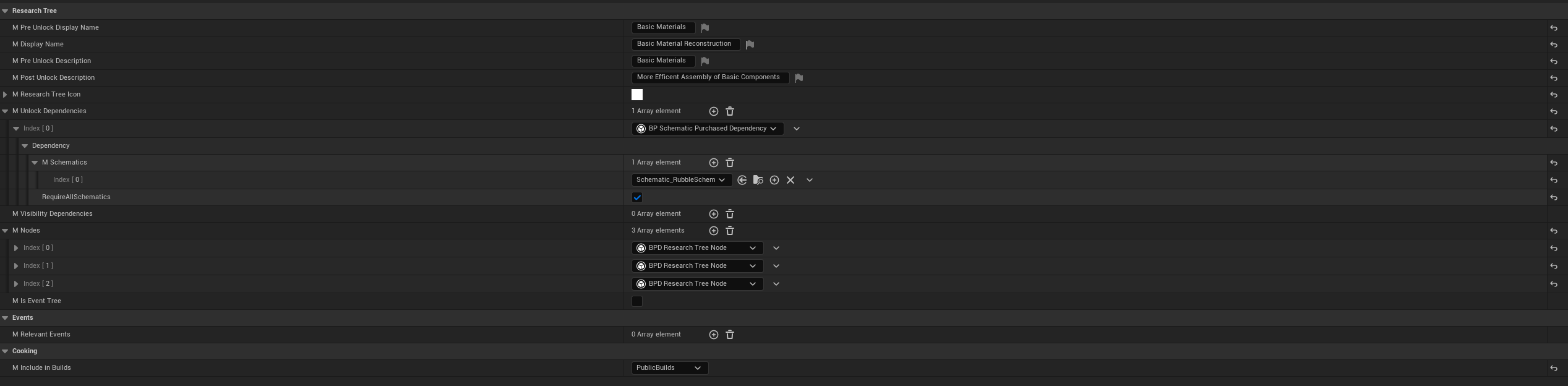
Task: Open BP Schematic Purchased Dependency class dropdown
Action: point(708,129)
